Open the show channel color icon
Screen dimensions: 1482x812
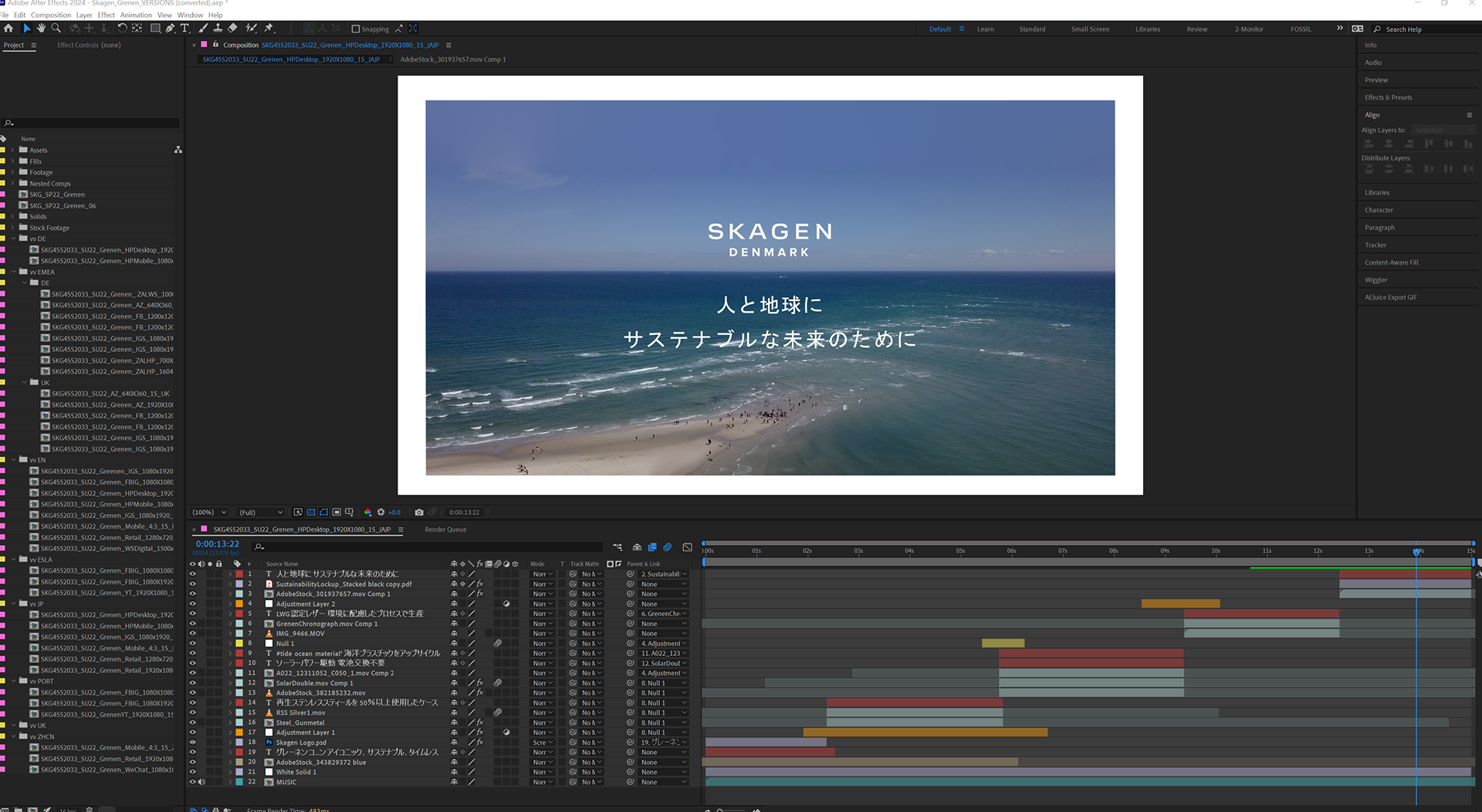[x=367, y=513]
